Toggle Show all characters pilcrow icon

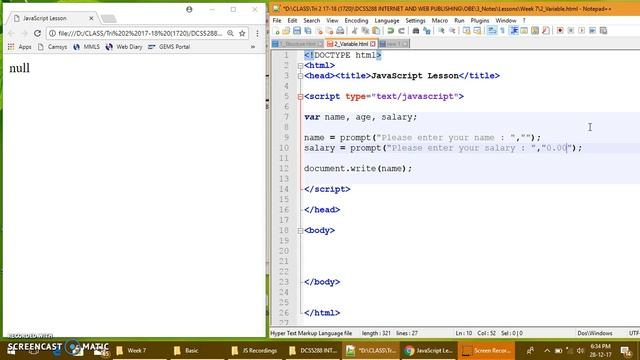coord(502,31)
